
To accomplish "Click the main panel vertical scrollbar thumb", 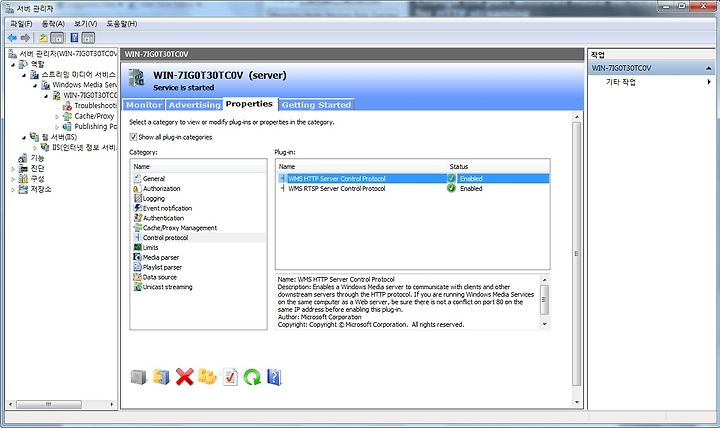I will pyautogui.click(x=577, y=253).
